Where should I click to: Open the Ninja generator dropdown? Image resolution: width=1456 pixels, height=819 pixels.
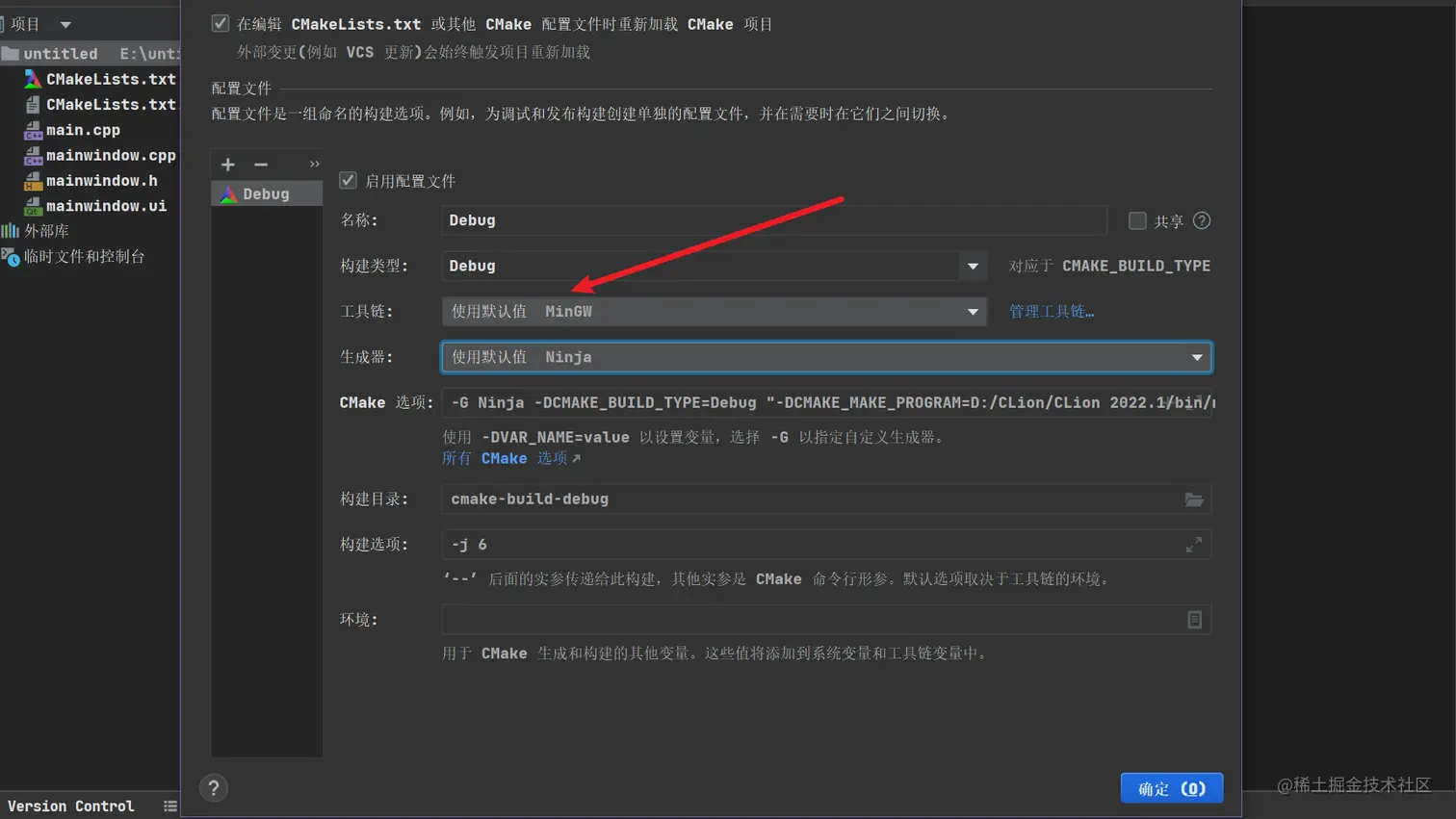[x=826, y=357]
